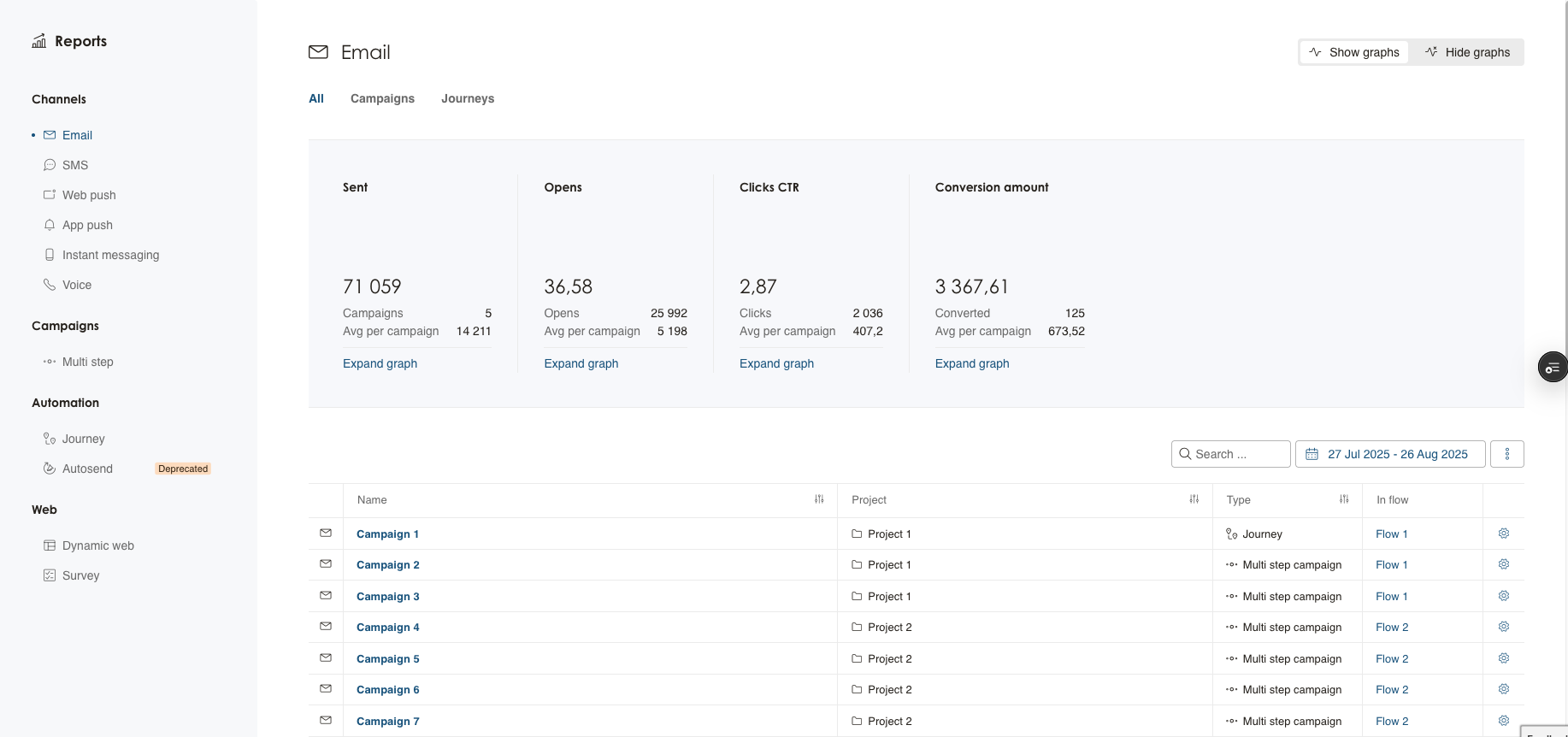Switch to the Journeys tab
Image resolution: width=1568 pixels, height=737 pixels.
(x=468, y=98)
